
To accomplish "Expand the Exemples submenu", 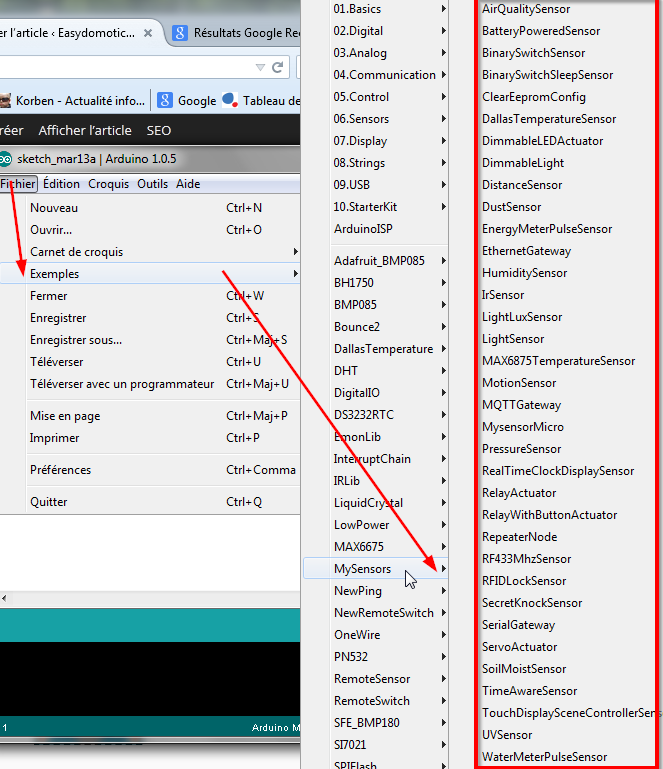I will point(150,274).
